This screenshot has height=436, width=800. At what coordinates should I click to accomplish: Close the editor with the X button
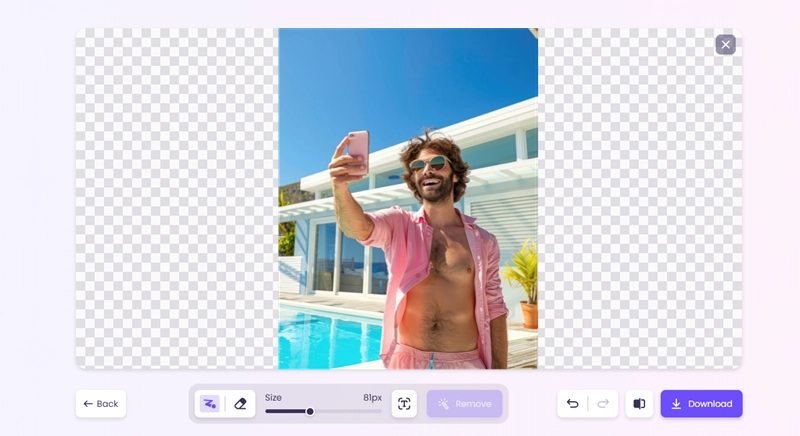pos(726,45)
